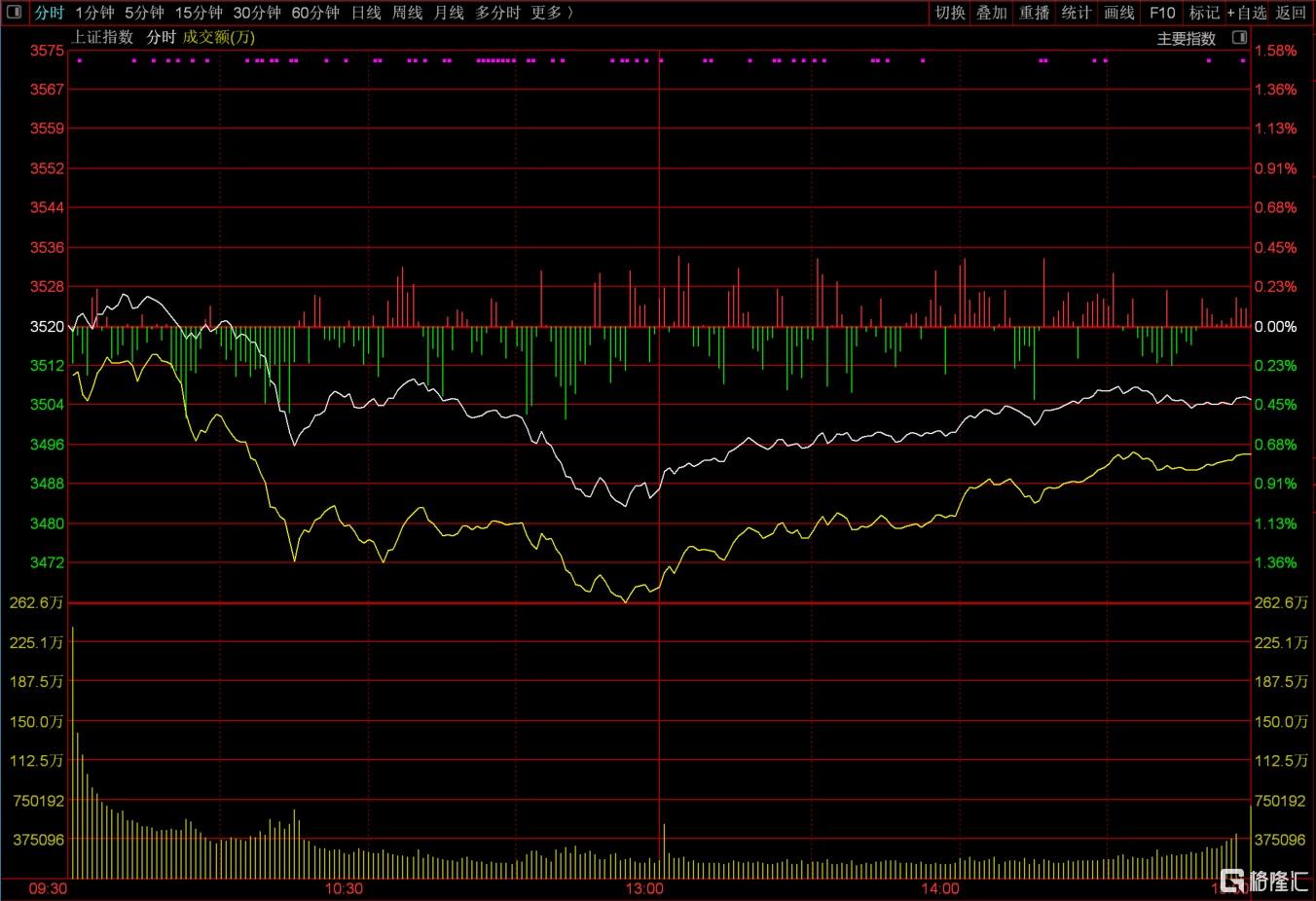Switch to the 60分钟 chart tab
Viewport: 1316px width, 901px height.
click(x=315, y=13)
